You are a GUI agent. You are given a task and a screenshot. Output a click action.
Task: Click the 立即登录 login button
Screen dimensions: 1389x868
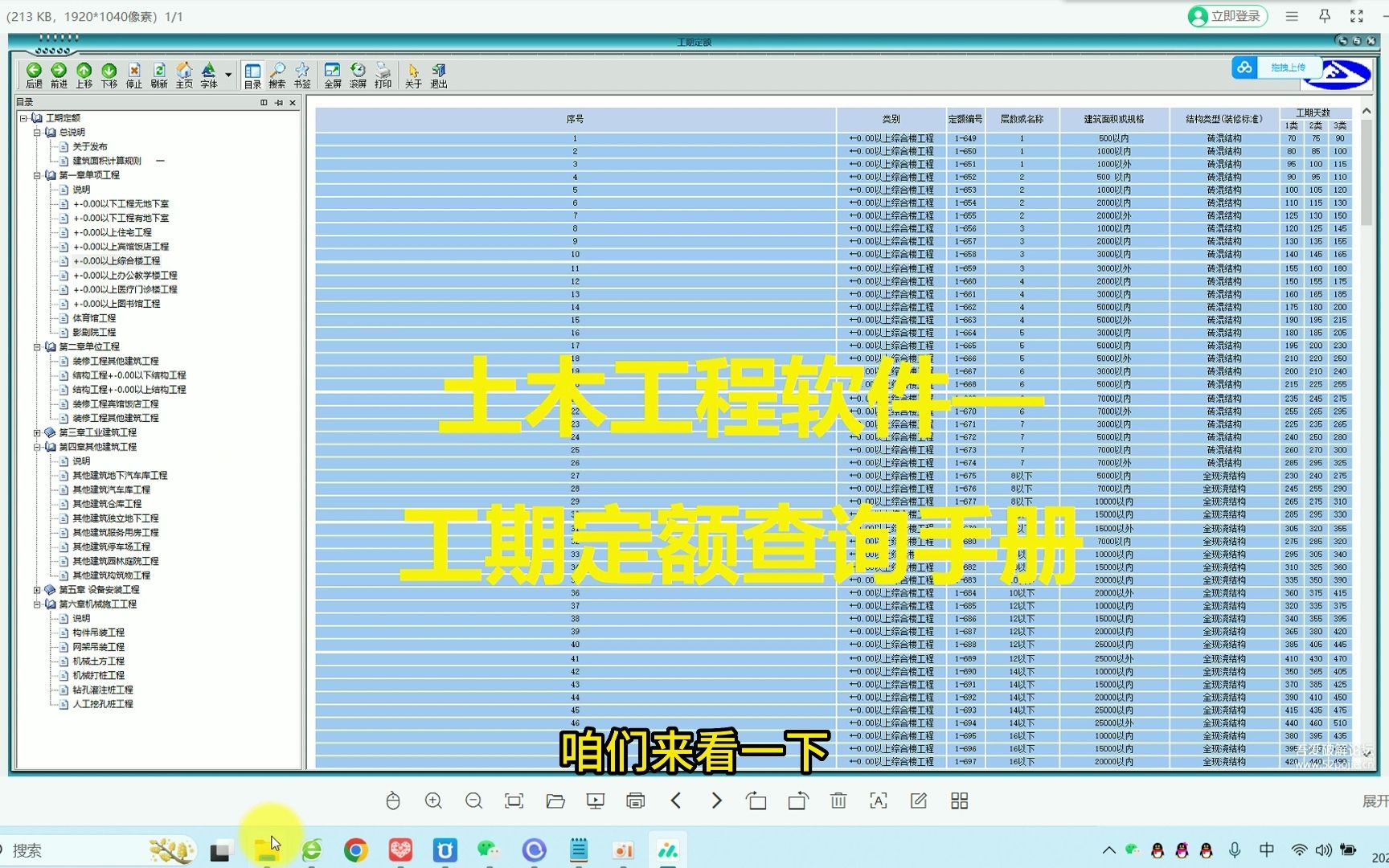click(1227, 16)
